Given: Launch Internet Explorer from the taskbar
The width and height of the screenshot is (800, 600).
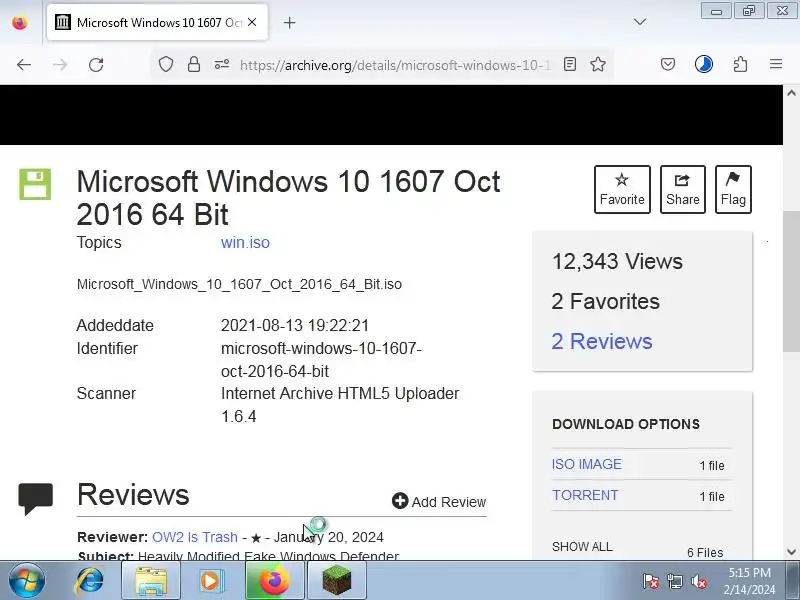Looking at the screenshot, I should pos(90,581).
